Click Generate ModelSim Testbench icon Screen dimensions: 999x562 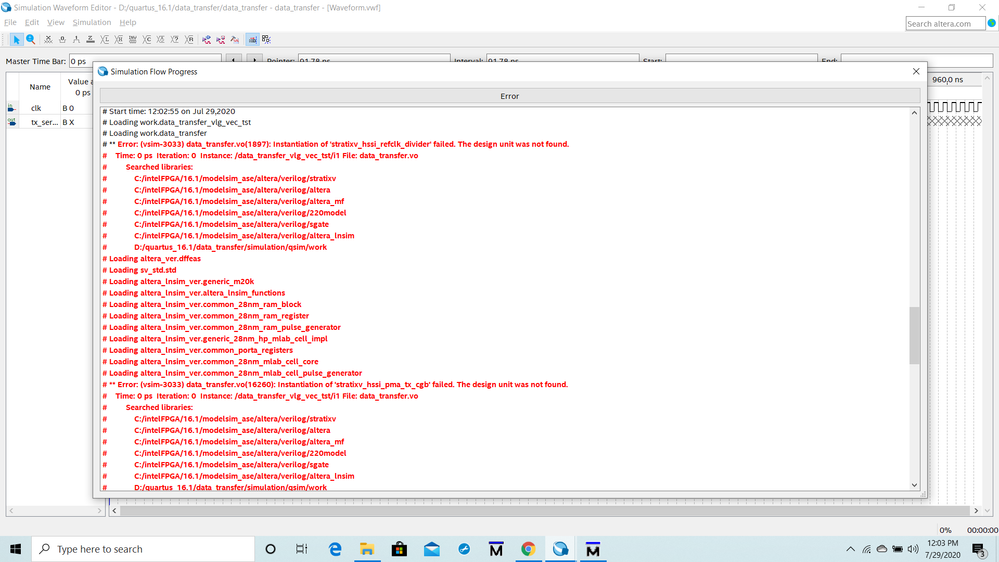[x=234, y=40]
